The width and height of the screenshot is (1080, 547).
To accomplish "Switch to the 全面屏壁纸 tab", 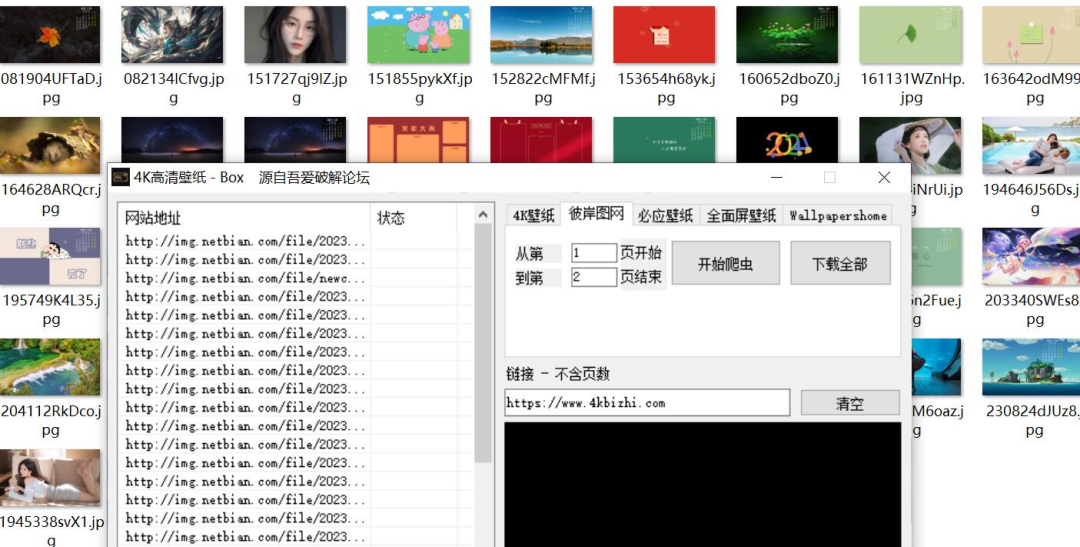I will (741, 216).
